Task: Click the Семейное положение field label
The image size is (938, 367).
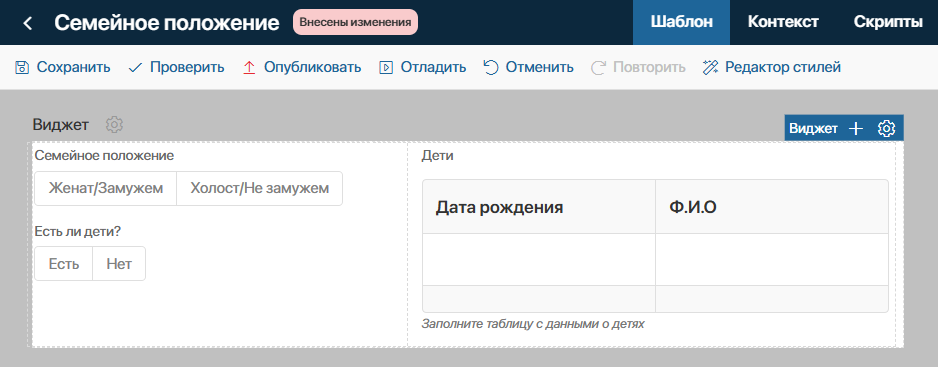Action: click(x=104, y=156)
